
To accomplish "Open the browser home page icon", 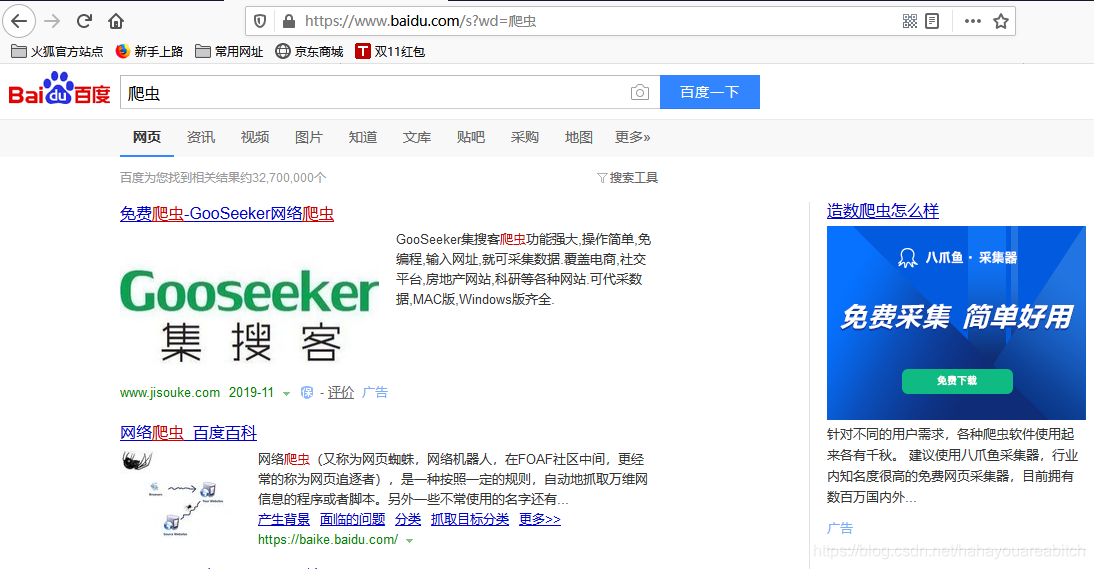I will [116, 21].
